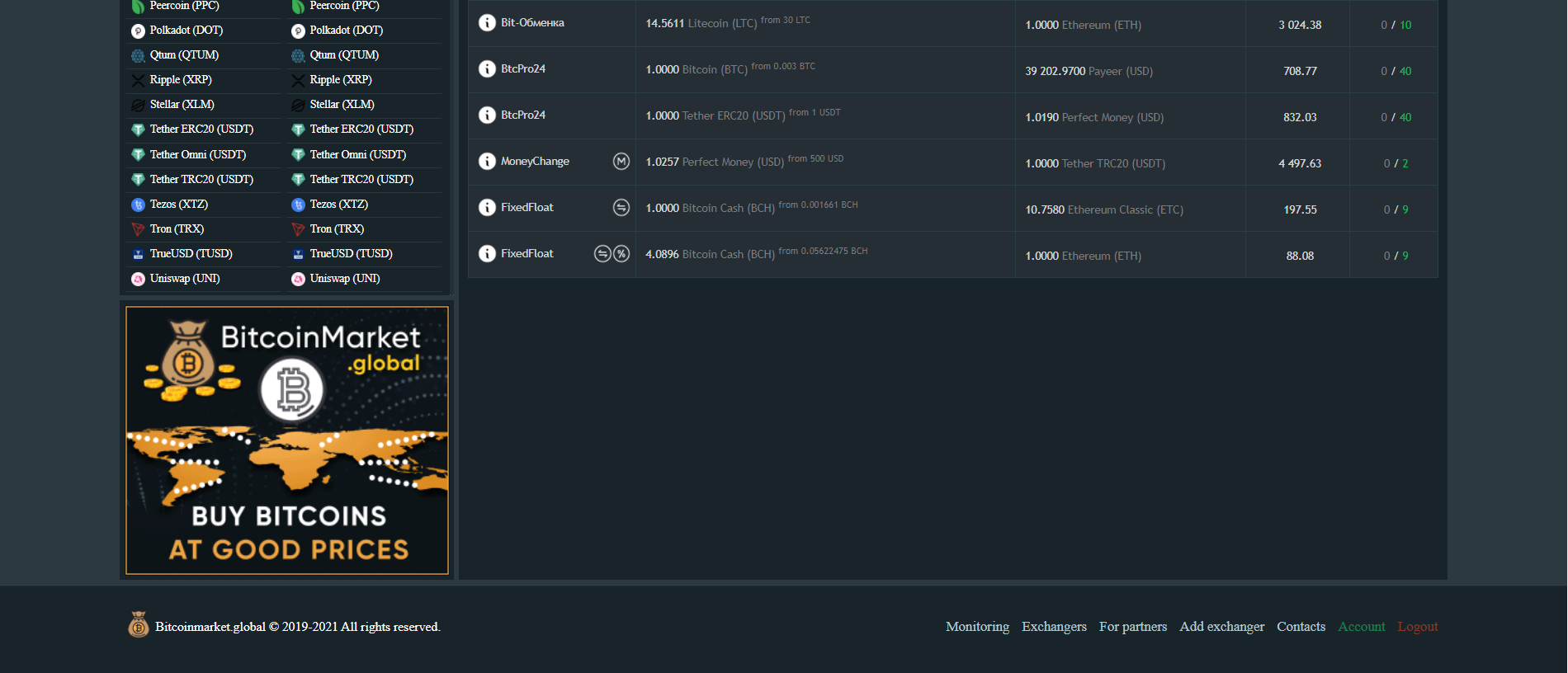Image resolution: width=1568 pixels, height=673 pixels.
Task: Click the percent badge icon on FixedFloat row
Action: tap(621, 253)
